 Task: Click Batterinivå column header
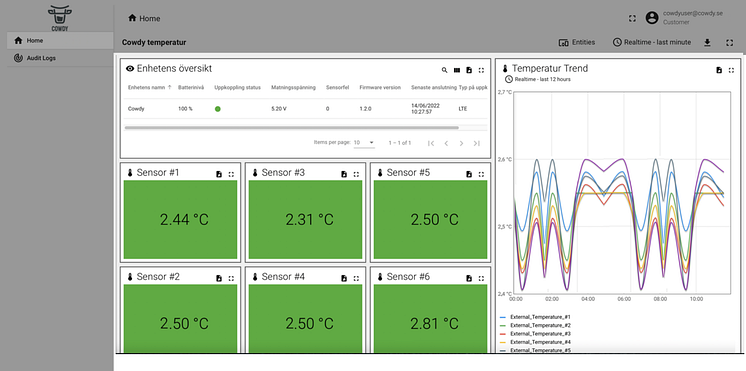(191, 88)
